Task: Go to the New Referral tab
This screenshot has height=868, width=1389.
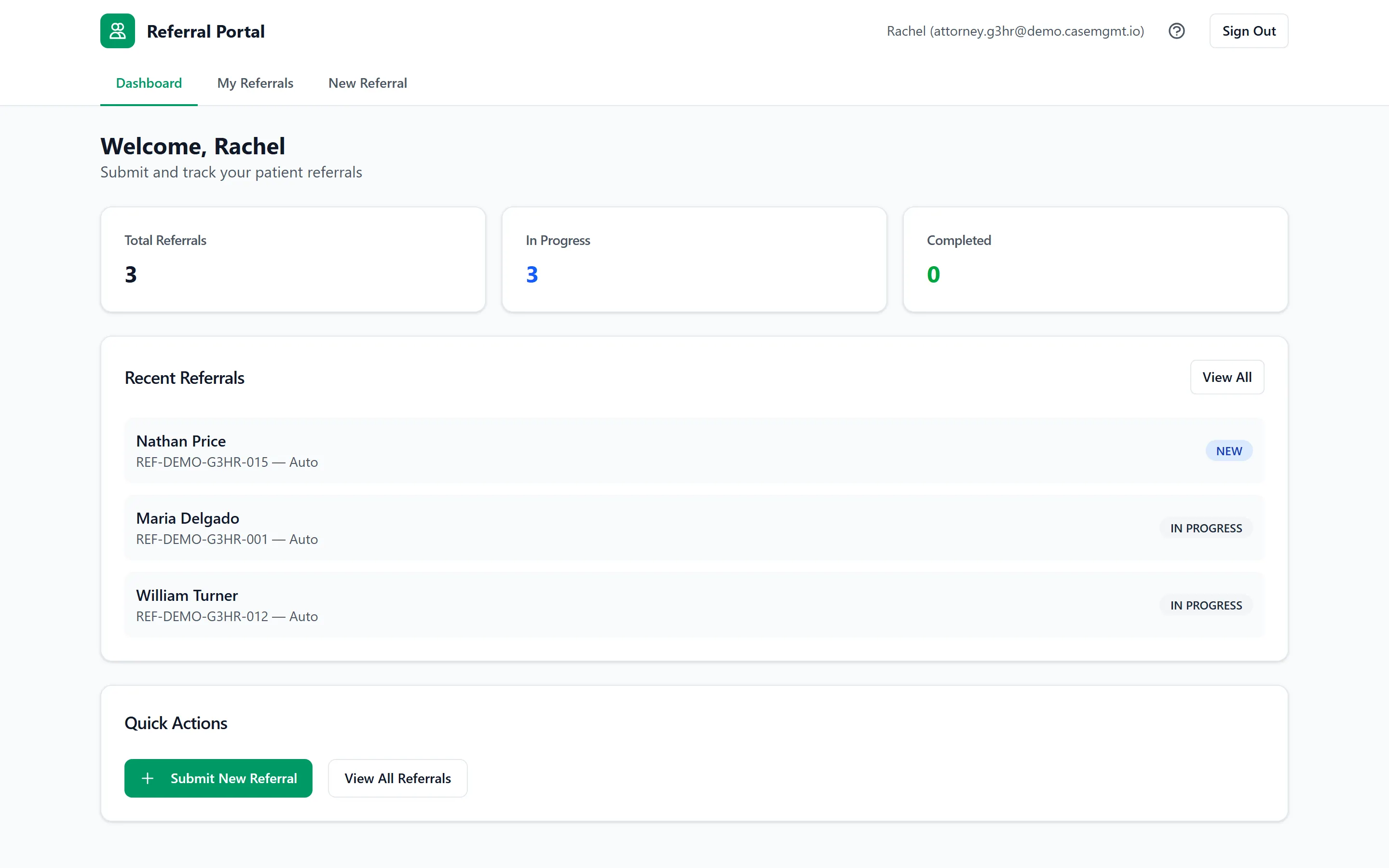Action: pyautogui.click(x=368, y=83)
